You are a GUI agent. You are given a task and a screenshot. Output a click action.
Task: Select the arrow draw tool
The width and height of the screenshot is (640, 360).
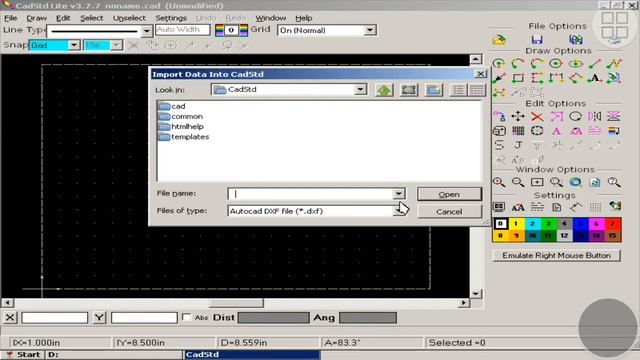pyautogui.click(x=499, y=78)
